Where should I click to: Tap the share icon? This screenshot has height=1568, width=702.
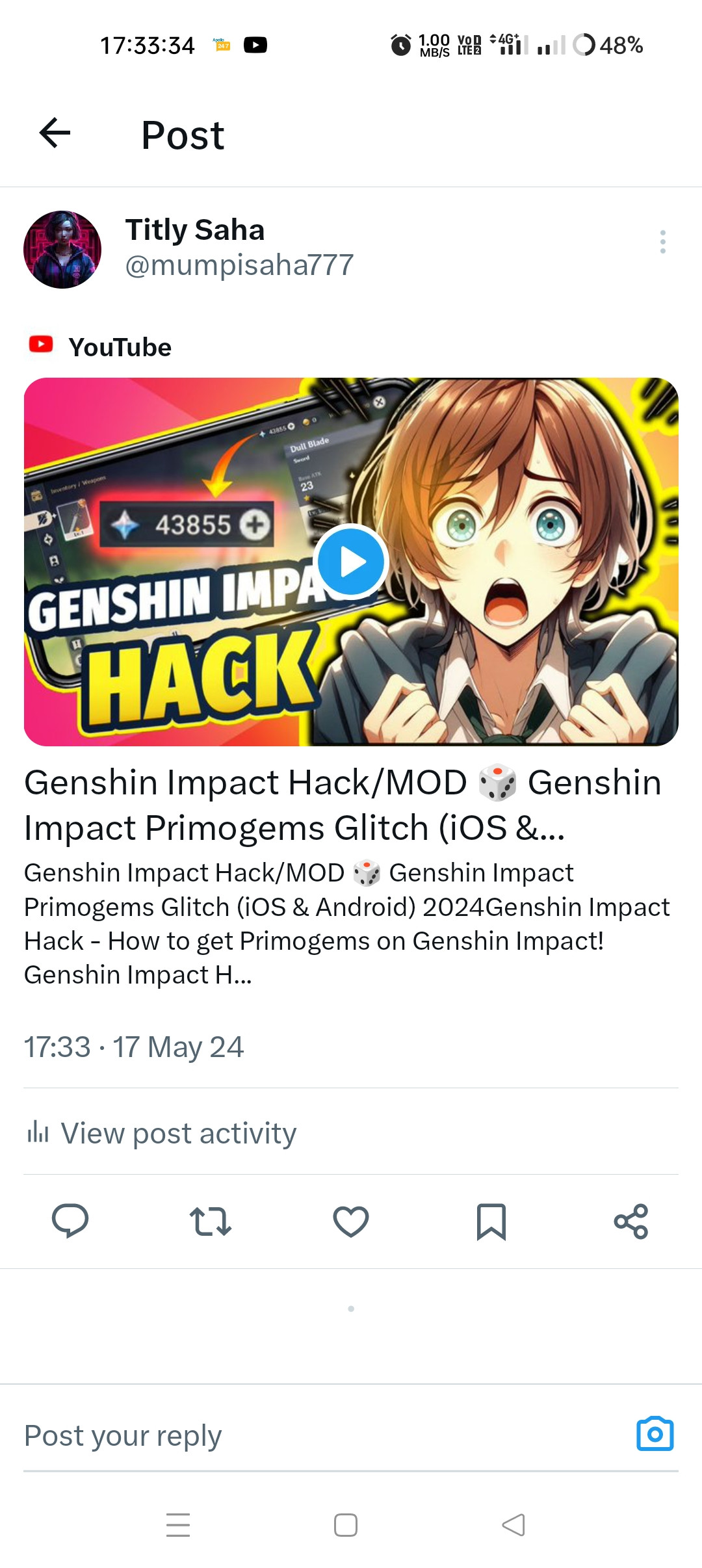pos(631,1221)
